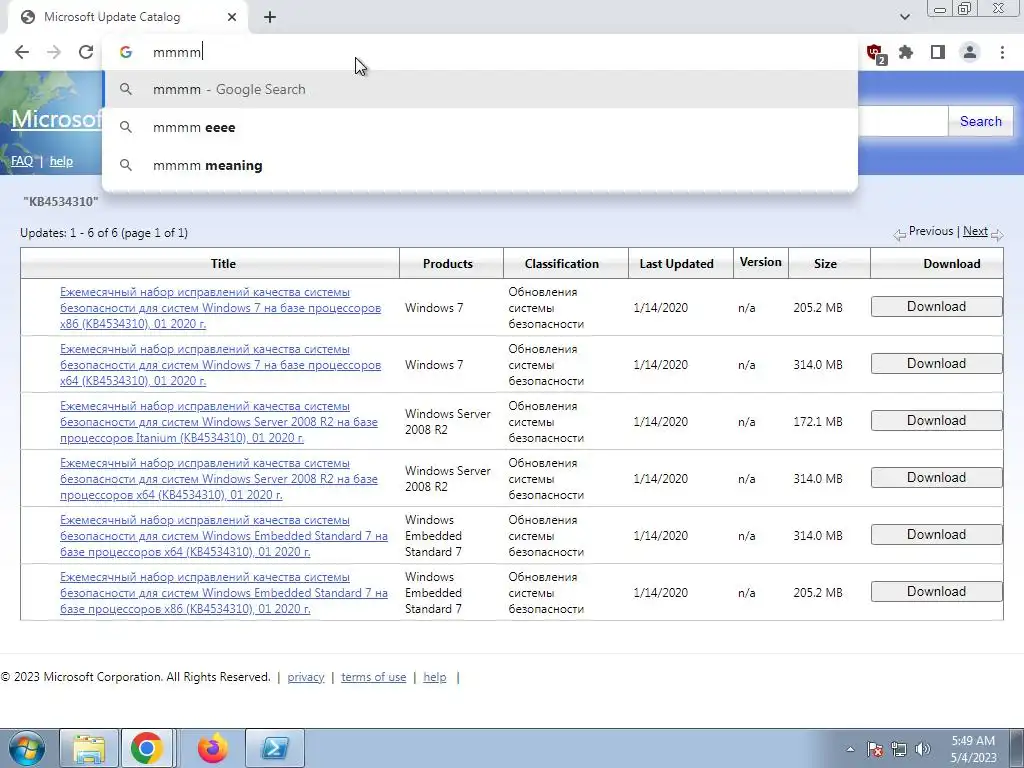1024x768 pixels.
Task: Click the browser forward arrow
Action: click(x=54, y=52)
